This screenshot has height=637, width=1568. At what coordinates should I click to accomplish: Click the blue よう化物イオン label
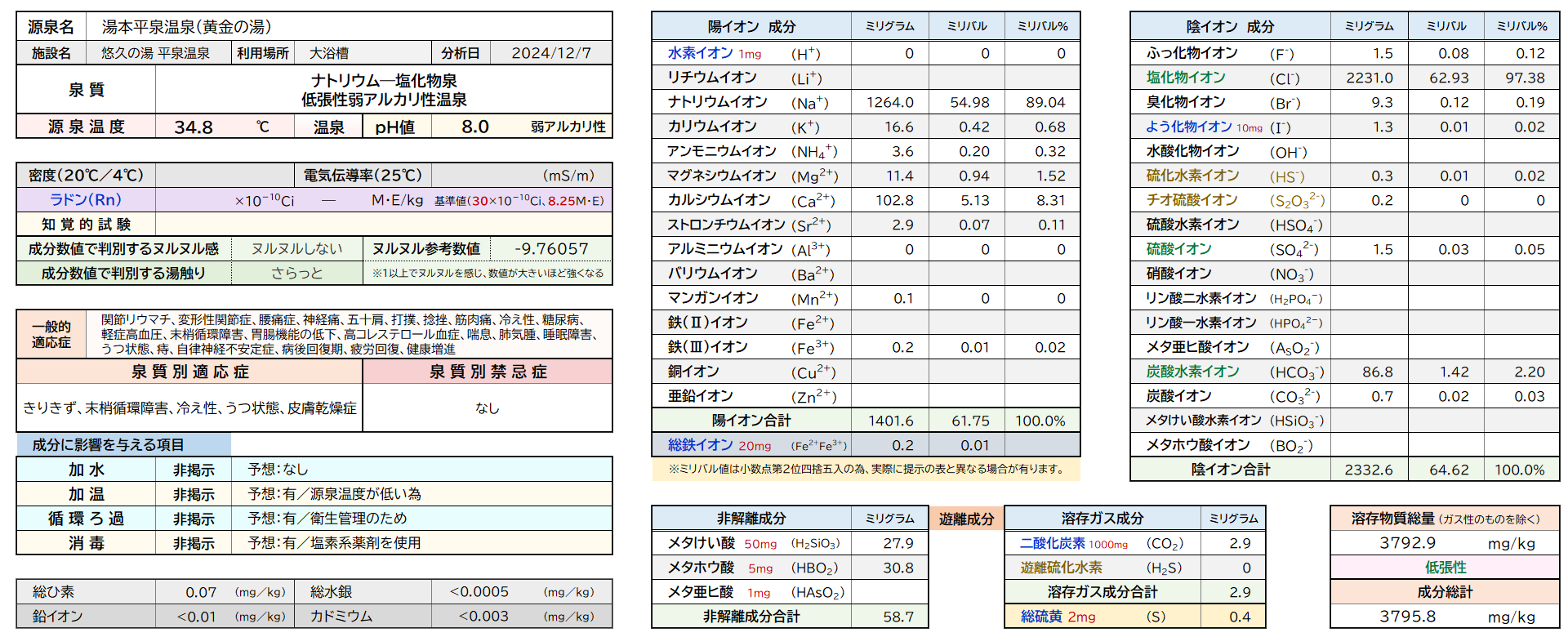(x=1188, y=127)
